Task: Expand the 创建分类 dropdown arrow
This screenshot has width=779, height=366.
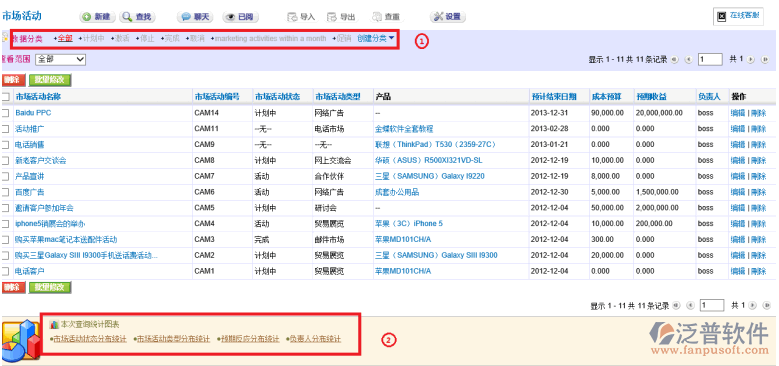Action: (x=392, y=38)
